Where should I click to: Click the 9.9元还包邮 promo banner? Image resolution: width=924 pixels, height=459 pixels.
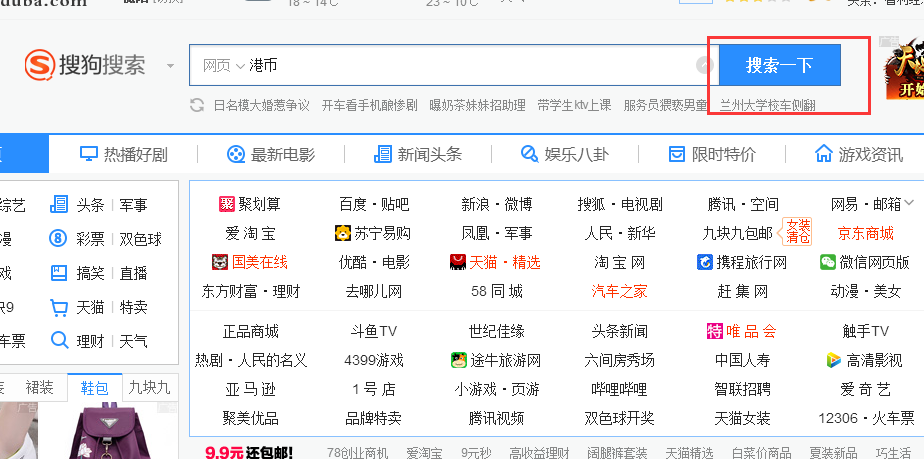tap(249, 453)
